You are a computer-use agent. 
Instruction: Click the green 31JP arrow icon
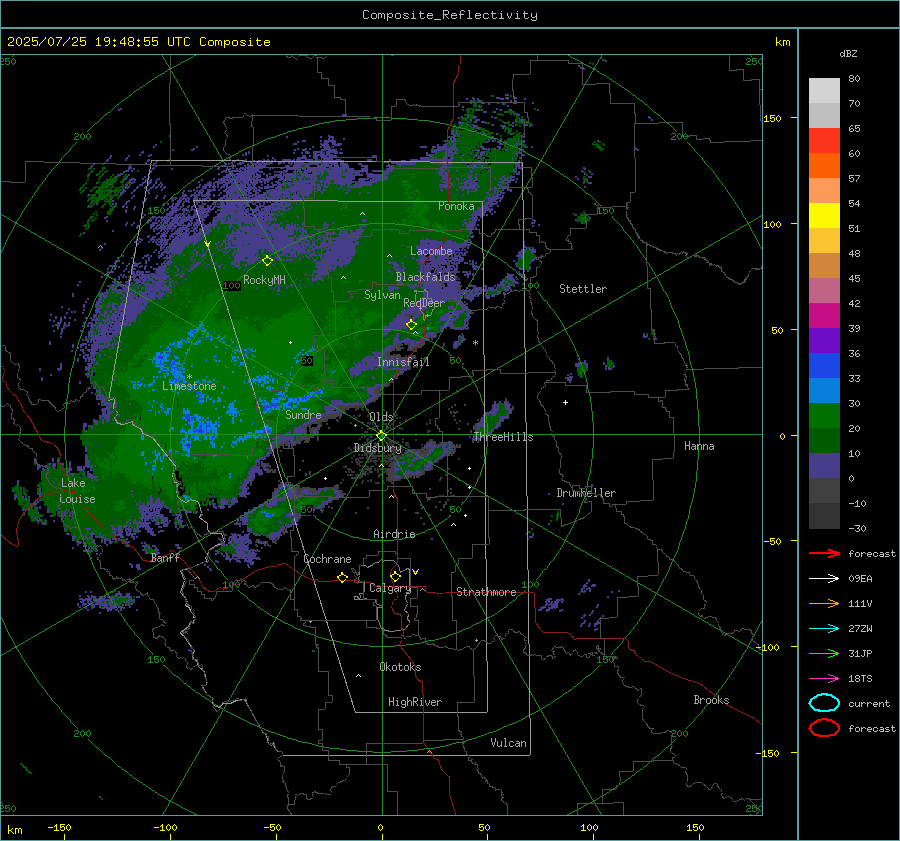[x=824, y=653]
